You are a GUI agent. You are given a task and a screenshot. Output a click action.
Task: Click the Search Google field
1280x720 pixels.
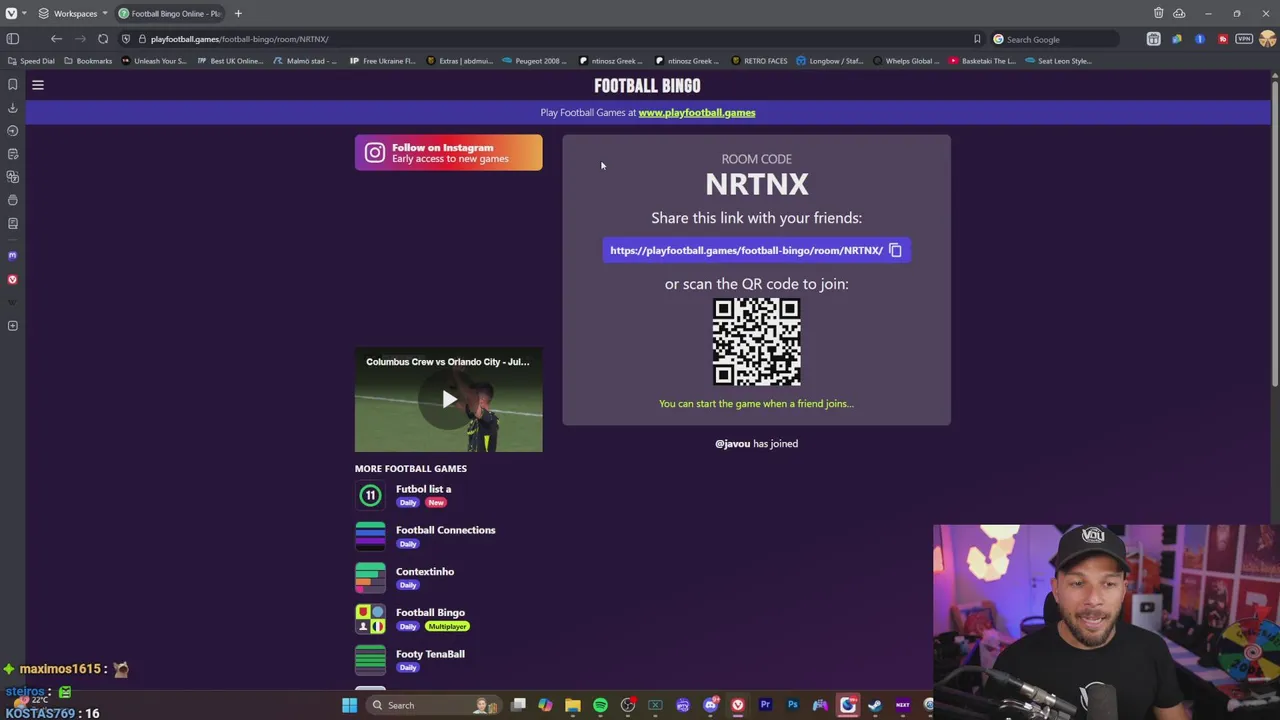click(1055, 39)
